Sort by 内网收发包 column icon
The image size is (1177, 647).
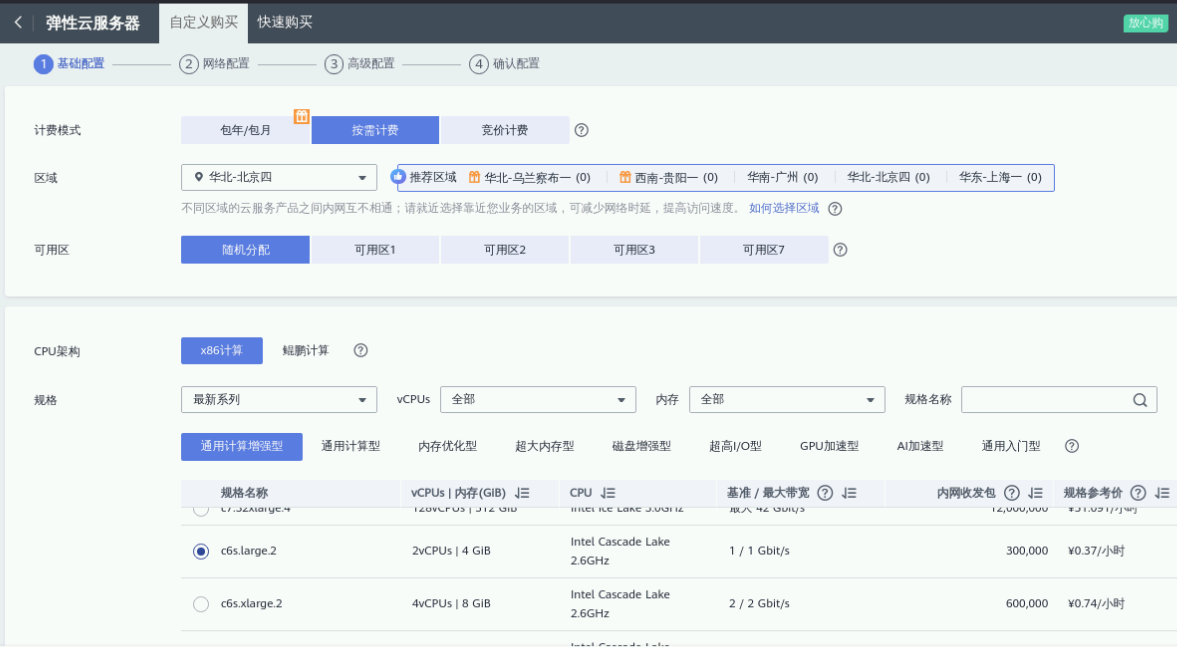click(1036, 493)
